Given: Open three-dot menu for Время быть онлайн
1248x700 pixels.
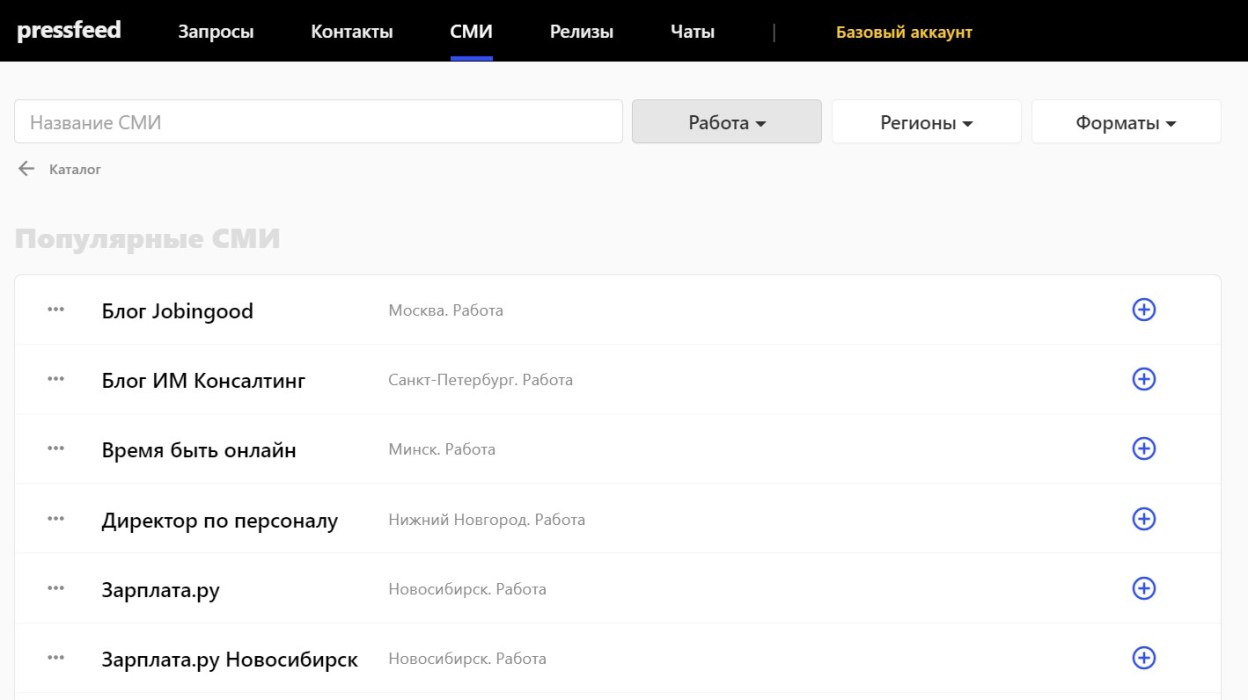Looking at the screenshot, I should pos(56,449).
